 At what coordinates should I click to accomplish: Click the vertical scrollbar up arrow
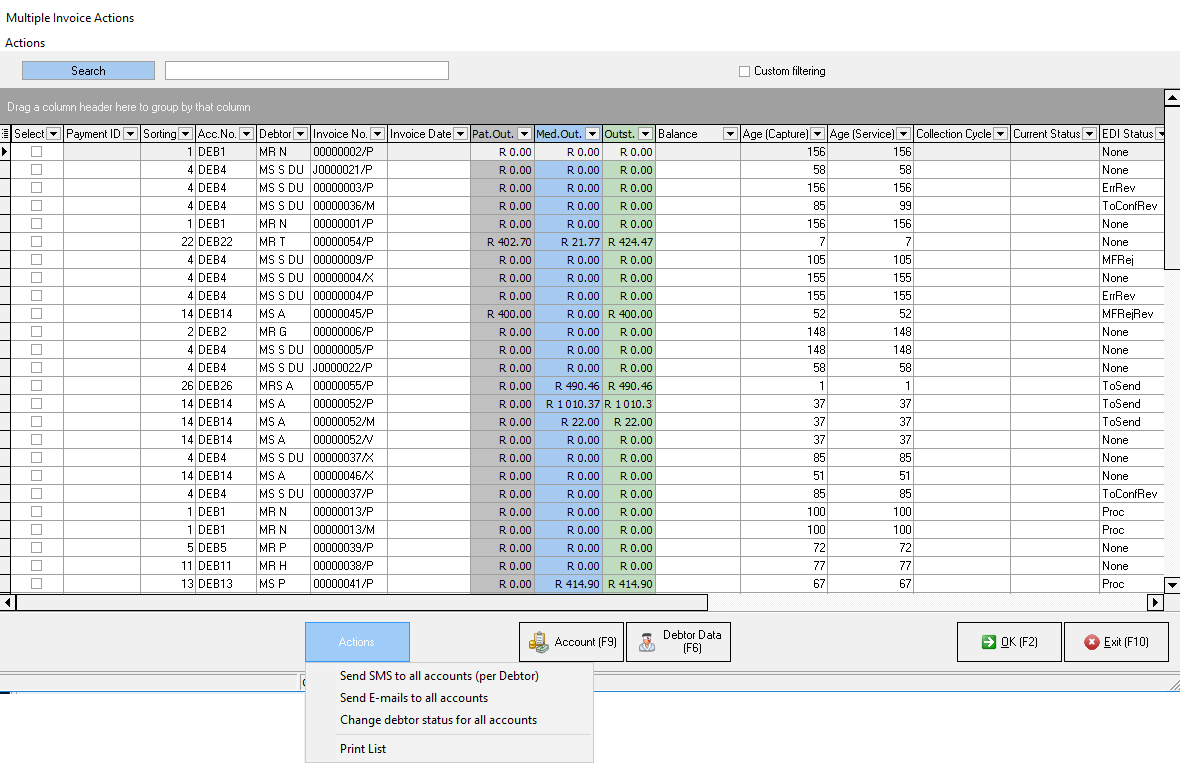click(1172, 97)
